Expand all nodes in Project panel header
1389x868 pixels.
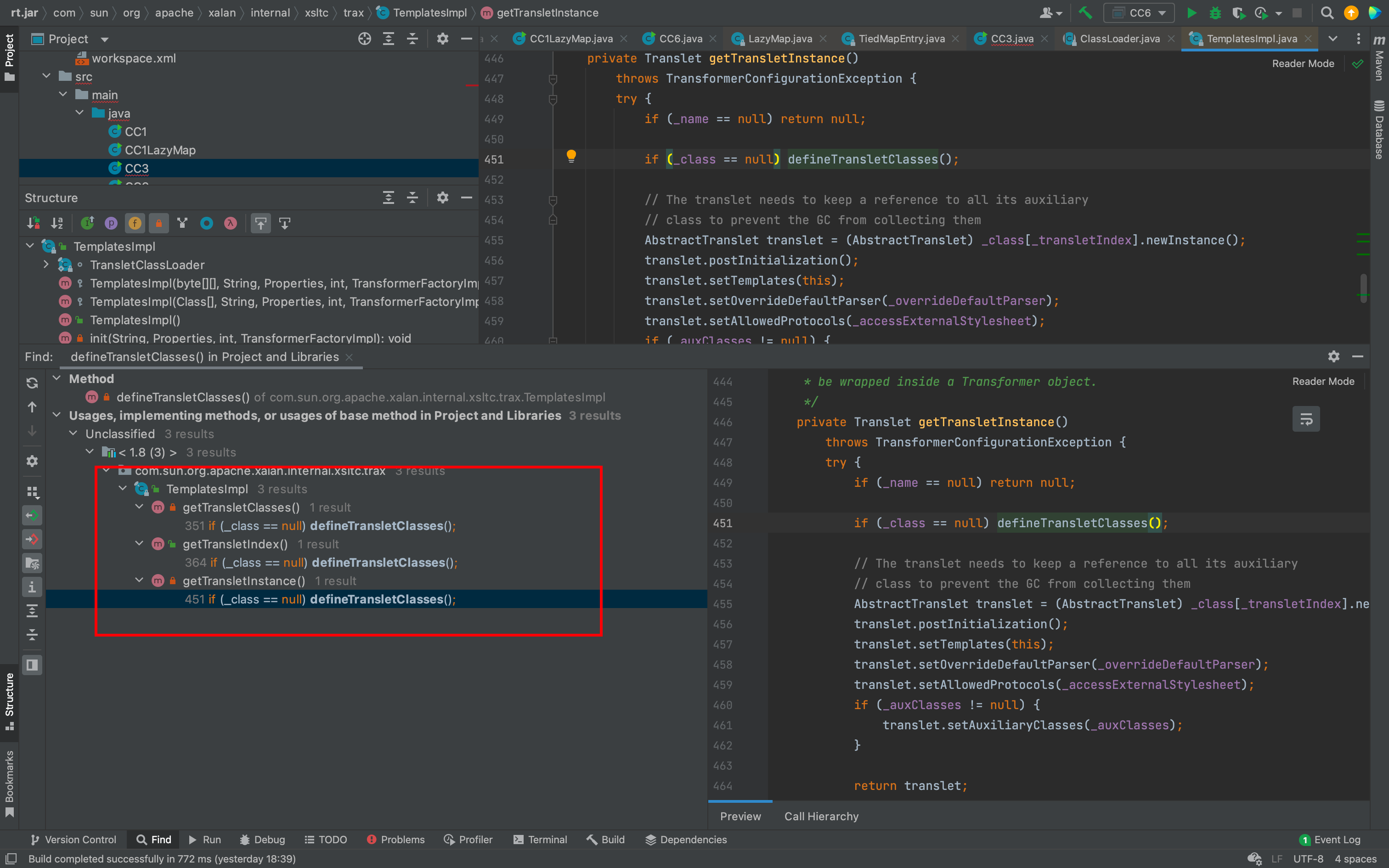click(389, 39)
